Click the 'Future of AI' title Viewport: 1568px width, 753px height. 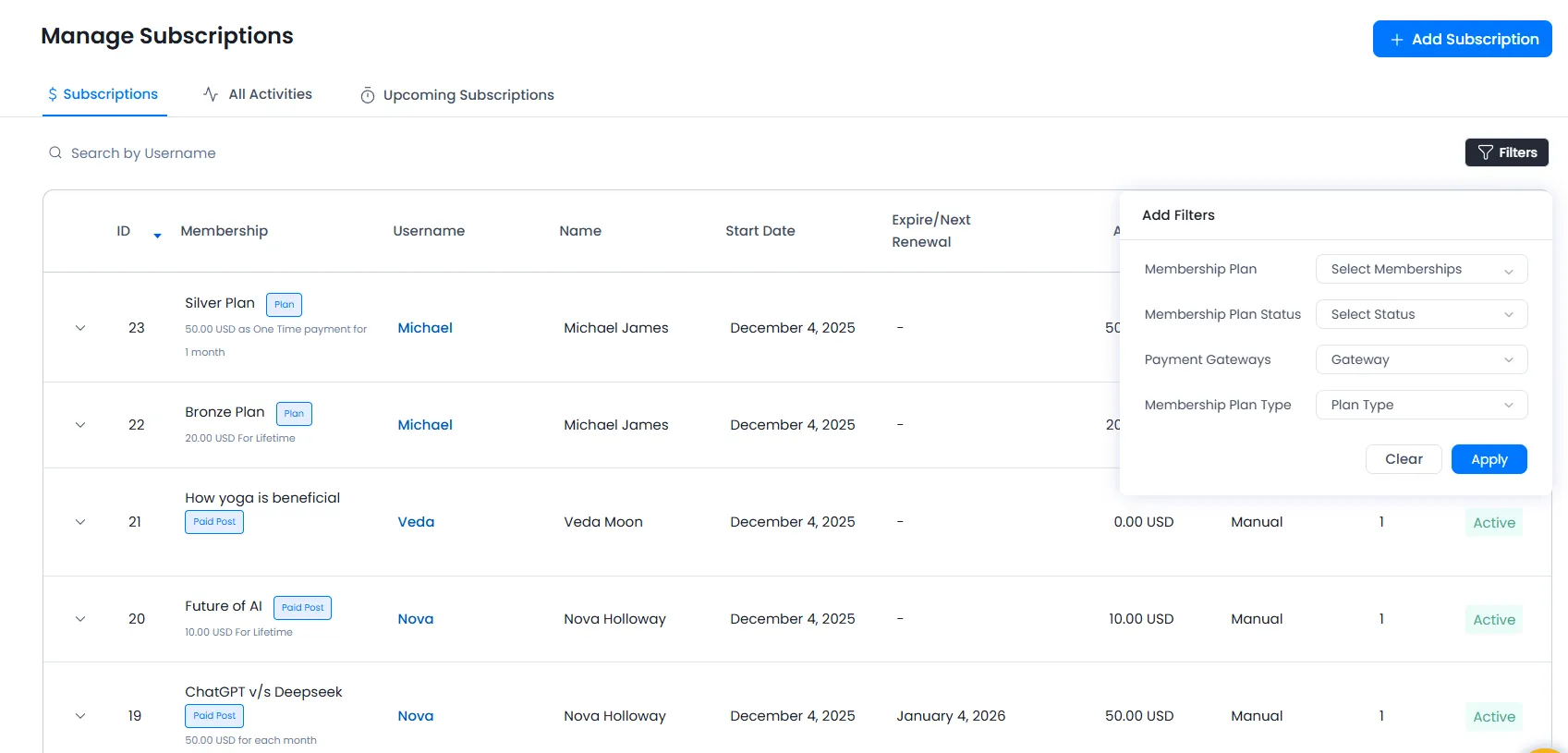(224, 606)
